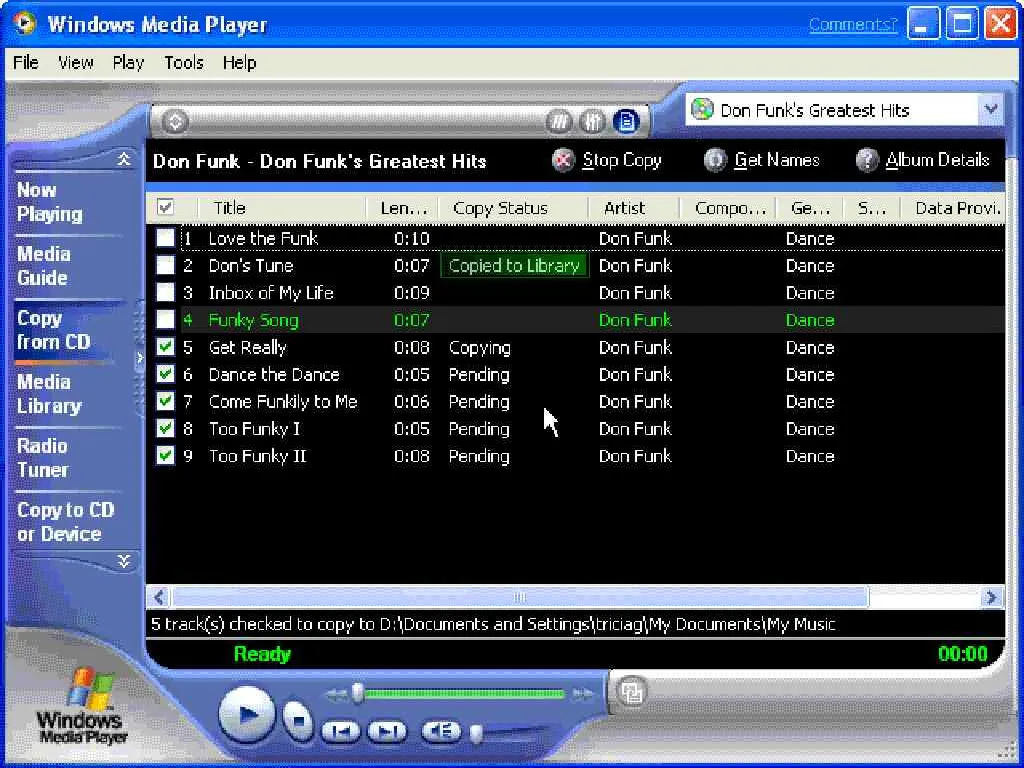Check the Love the Funk track box
1024x768 pixels.
click(165, 238)
